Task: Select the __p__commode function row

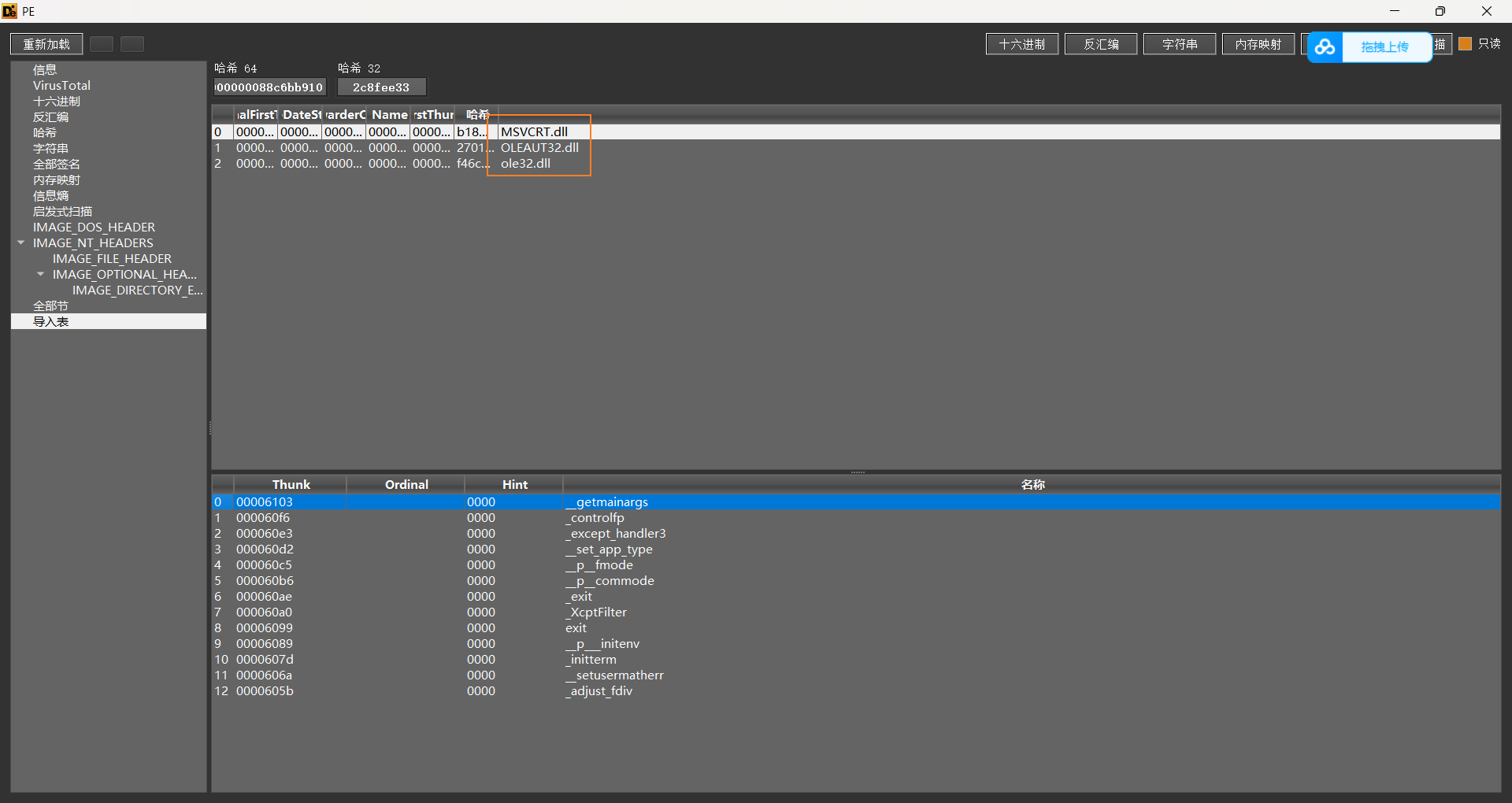Action: (856, 580)
